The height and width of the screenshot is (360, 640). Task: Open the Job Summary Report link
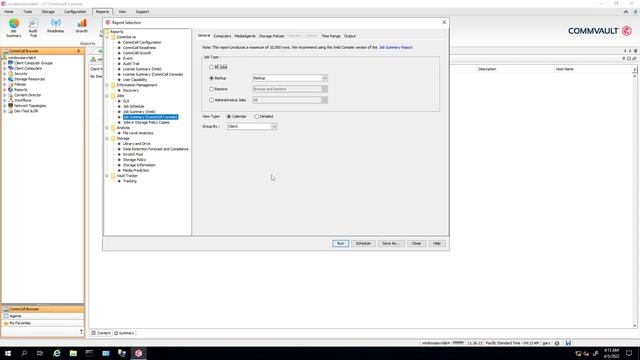396,48
